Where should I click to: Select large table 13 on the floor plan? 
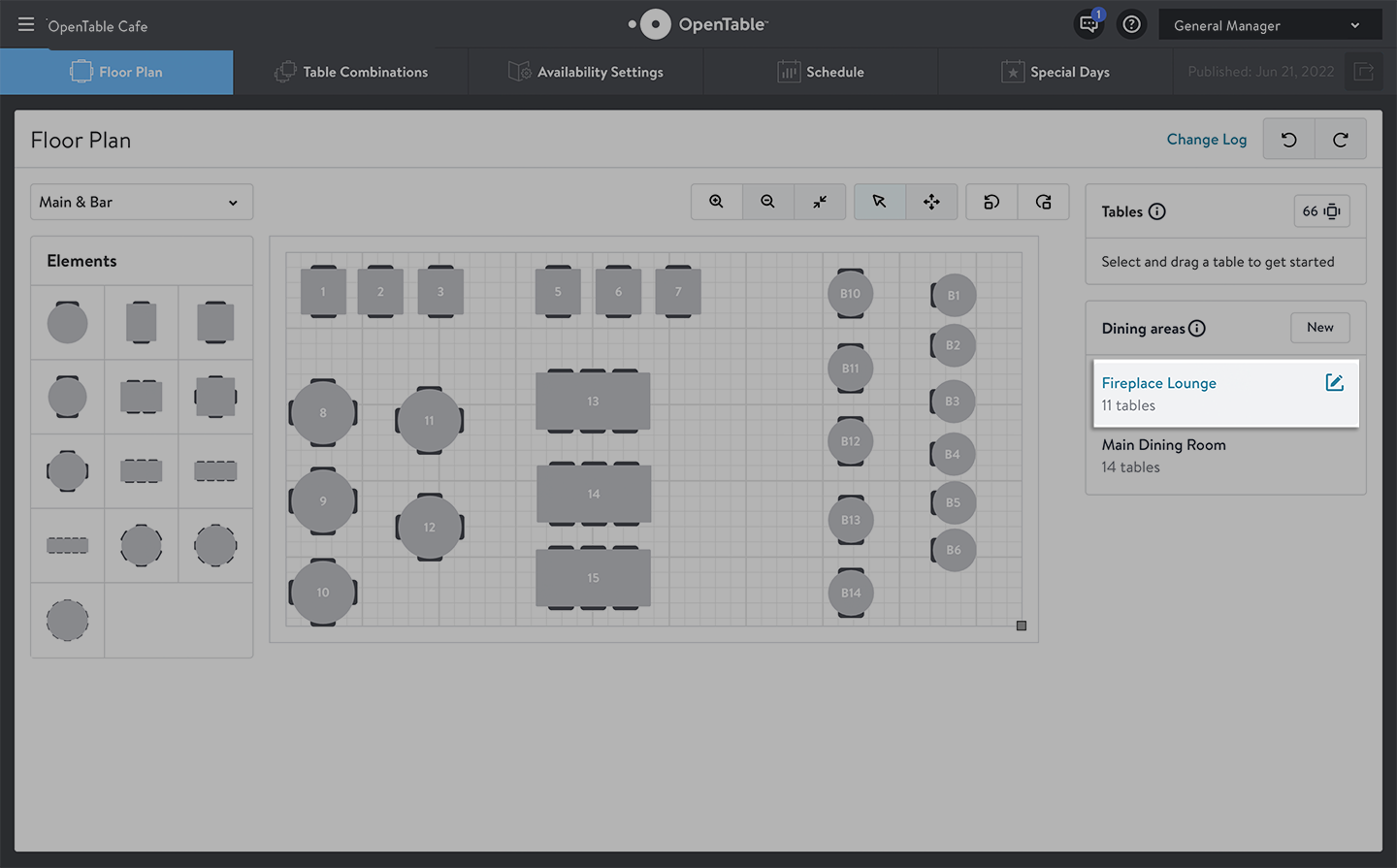pos(593,401)
